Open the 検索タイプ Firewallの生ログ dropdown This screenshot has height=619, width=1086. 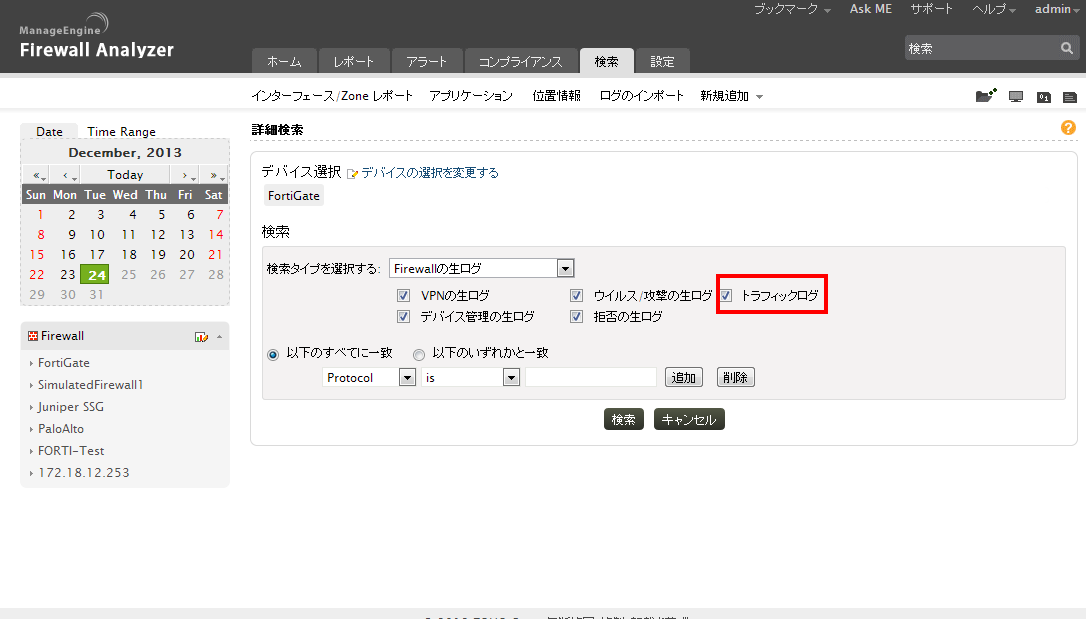point(481,268)
